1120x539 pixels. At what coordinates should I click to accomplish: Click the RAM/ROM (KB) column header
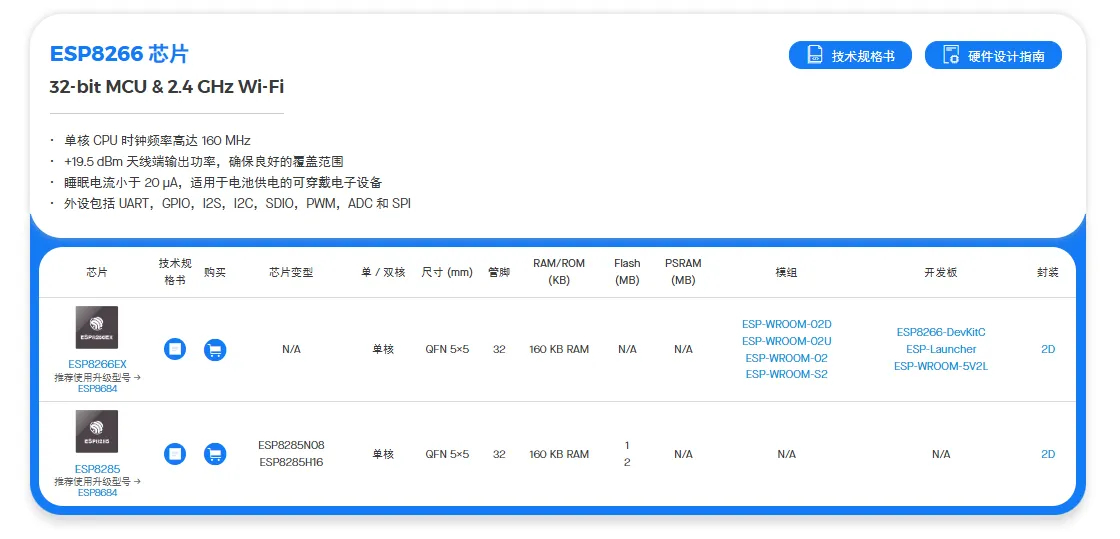point(559,272)
